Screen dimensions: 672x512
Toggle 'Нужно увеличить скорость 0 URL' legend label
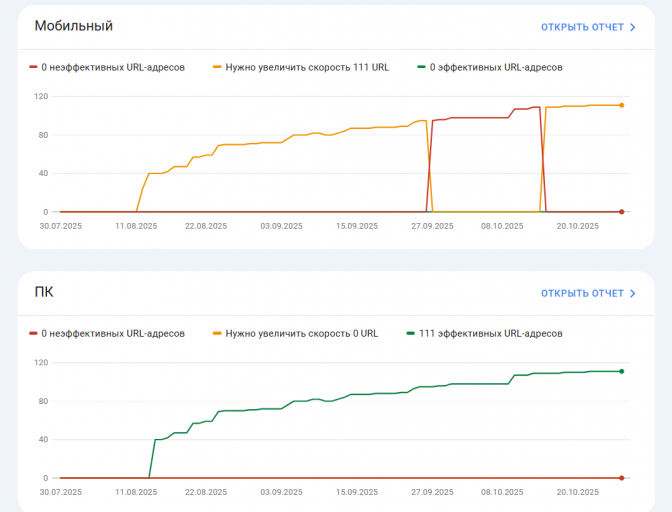point(301,334)
